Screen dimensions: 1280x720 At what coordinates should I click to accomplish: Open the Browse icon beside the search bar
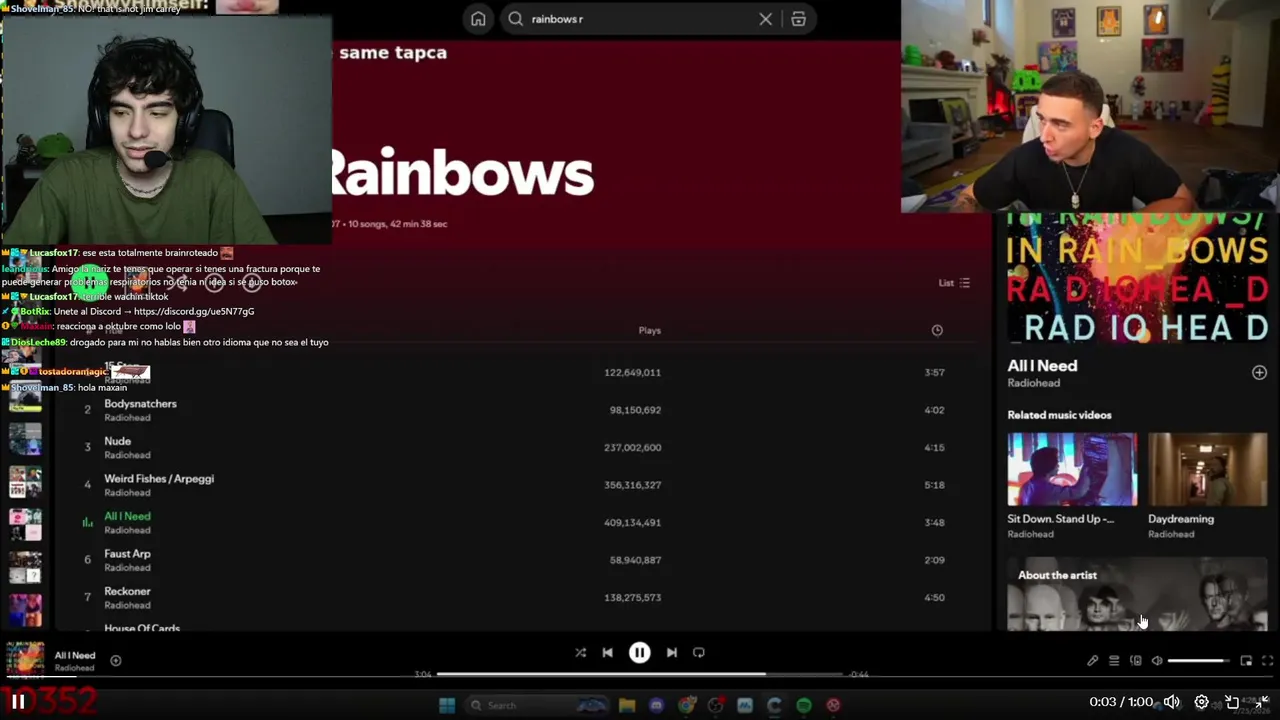pos(798,19)
